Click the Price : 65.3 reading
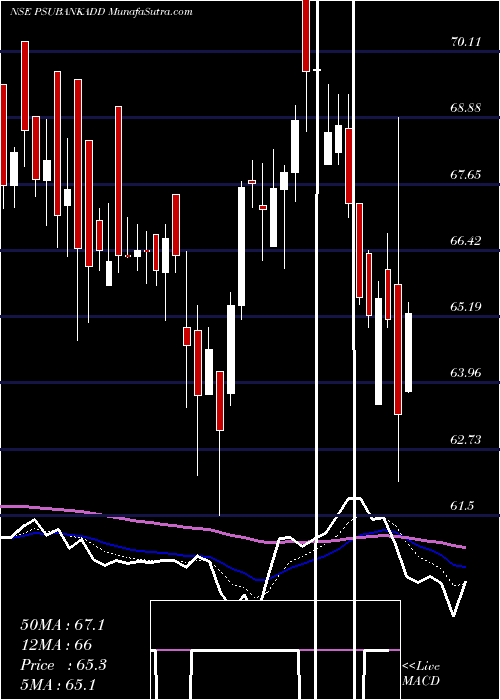The width and height of the screenshot is (500, 700). click(x=63, y=665)
